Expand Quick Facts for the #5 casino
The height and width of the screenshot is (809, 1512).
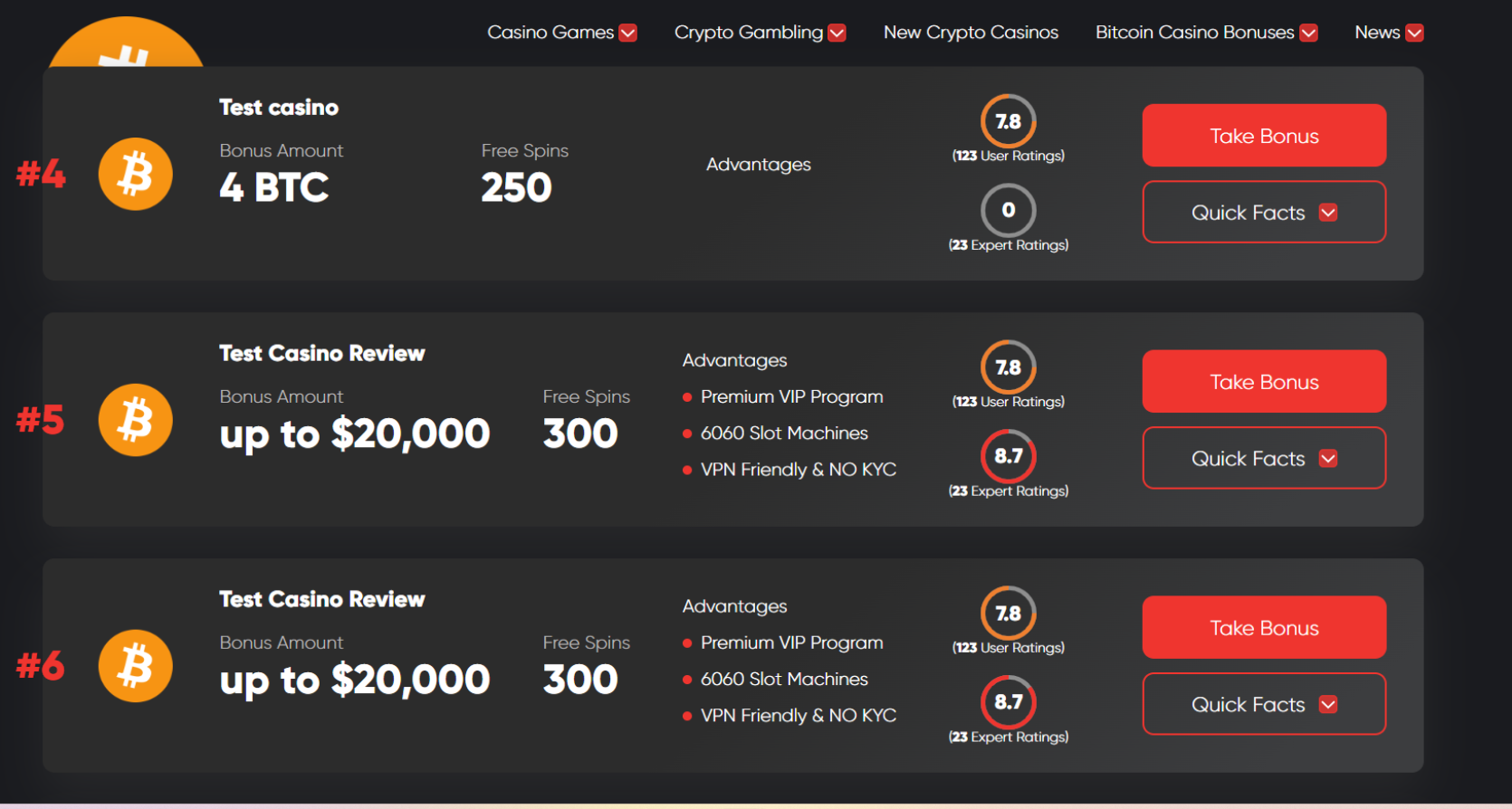(1264, 459)
